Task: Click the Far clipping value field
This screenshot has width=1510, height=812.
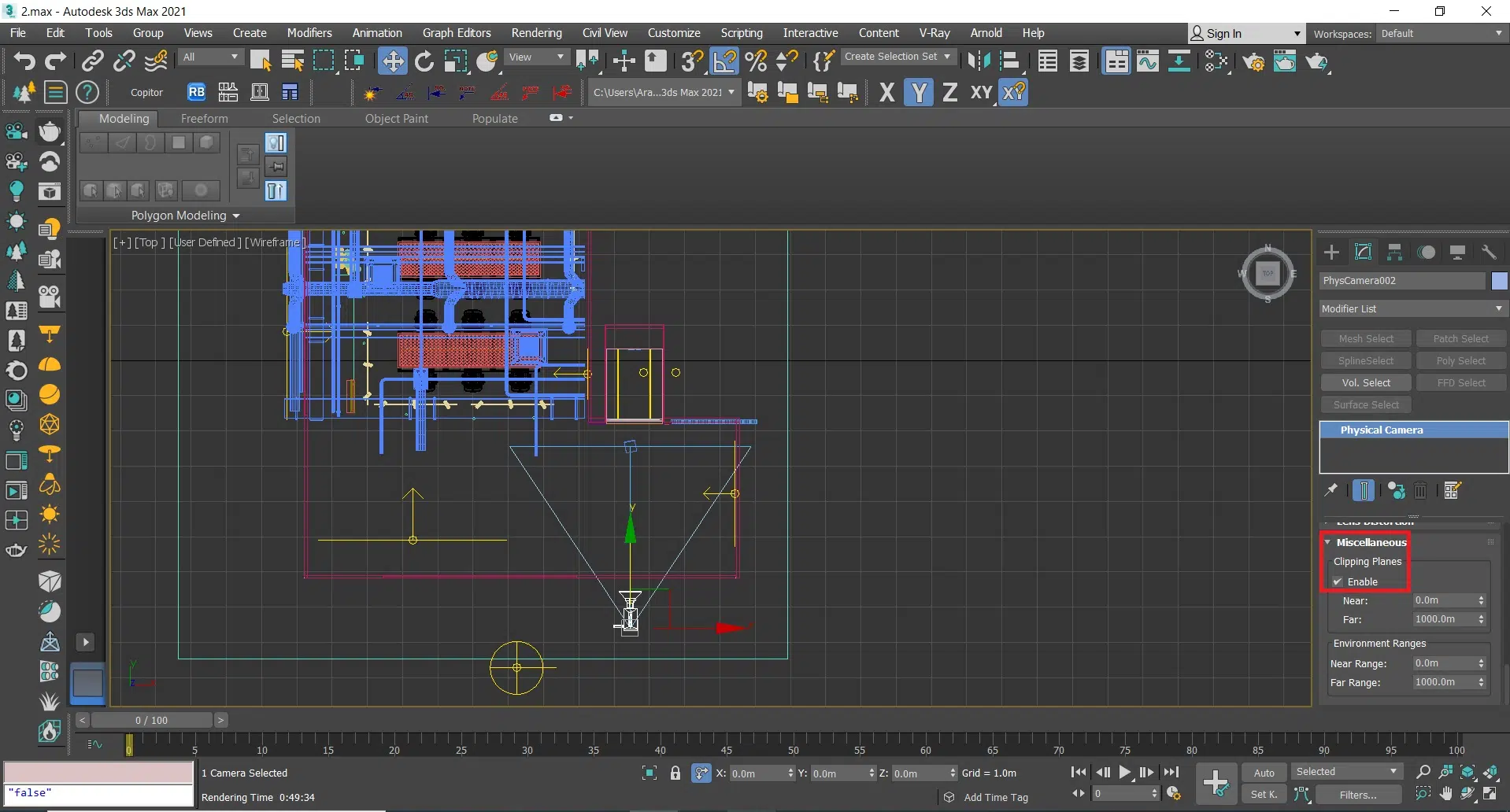Action: click(1442, 619)
